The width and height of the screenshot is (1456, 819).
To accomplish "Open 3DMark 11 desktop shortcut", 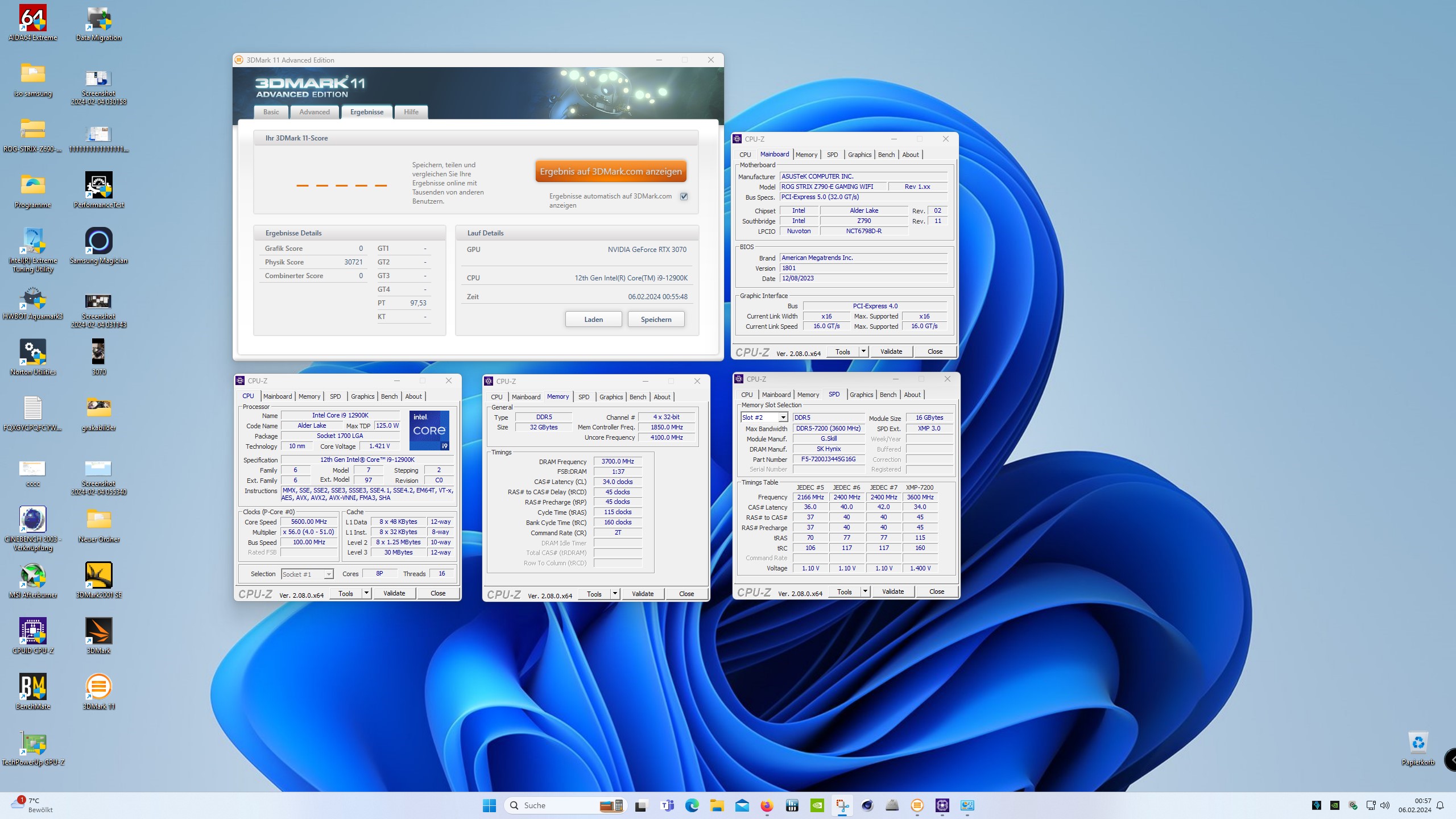I will click(x=98, y=692).
